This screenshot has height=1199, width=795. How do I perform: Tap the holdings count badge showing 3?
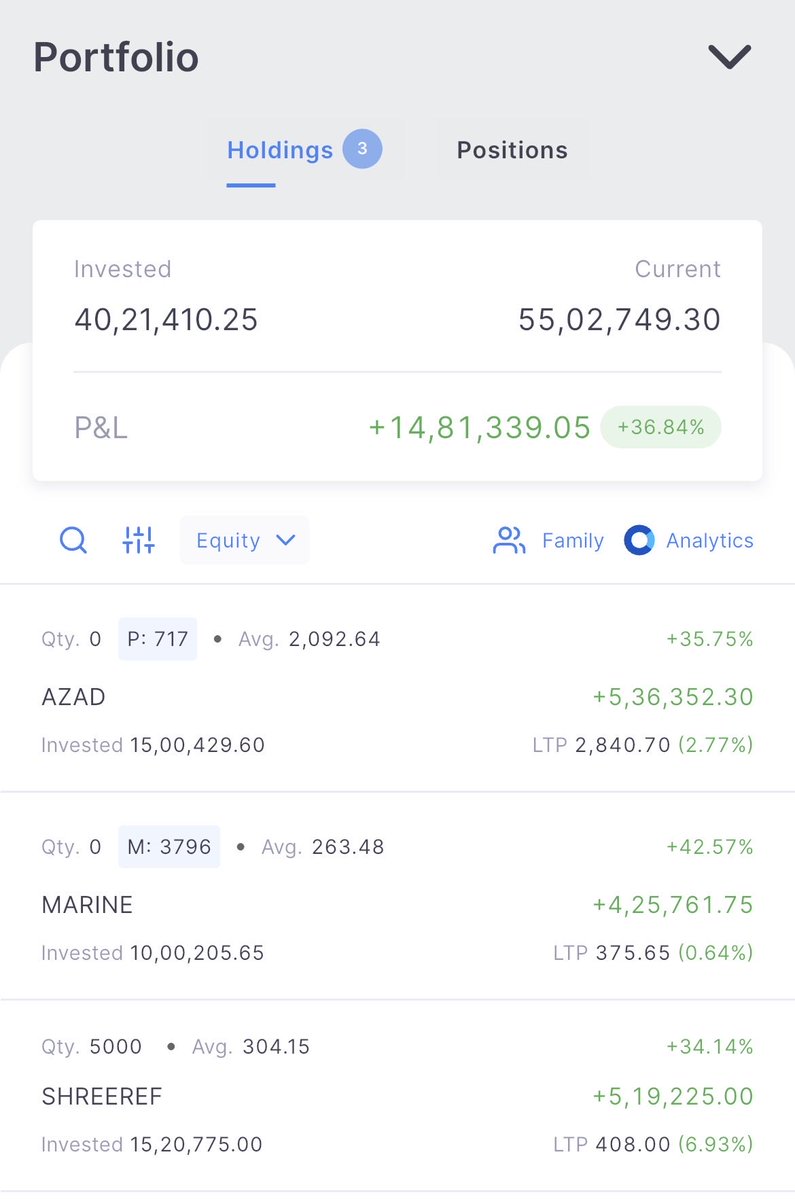click(362, 148)
